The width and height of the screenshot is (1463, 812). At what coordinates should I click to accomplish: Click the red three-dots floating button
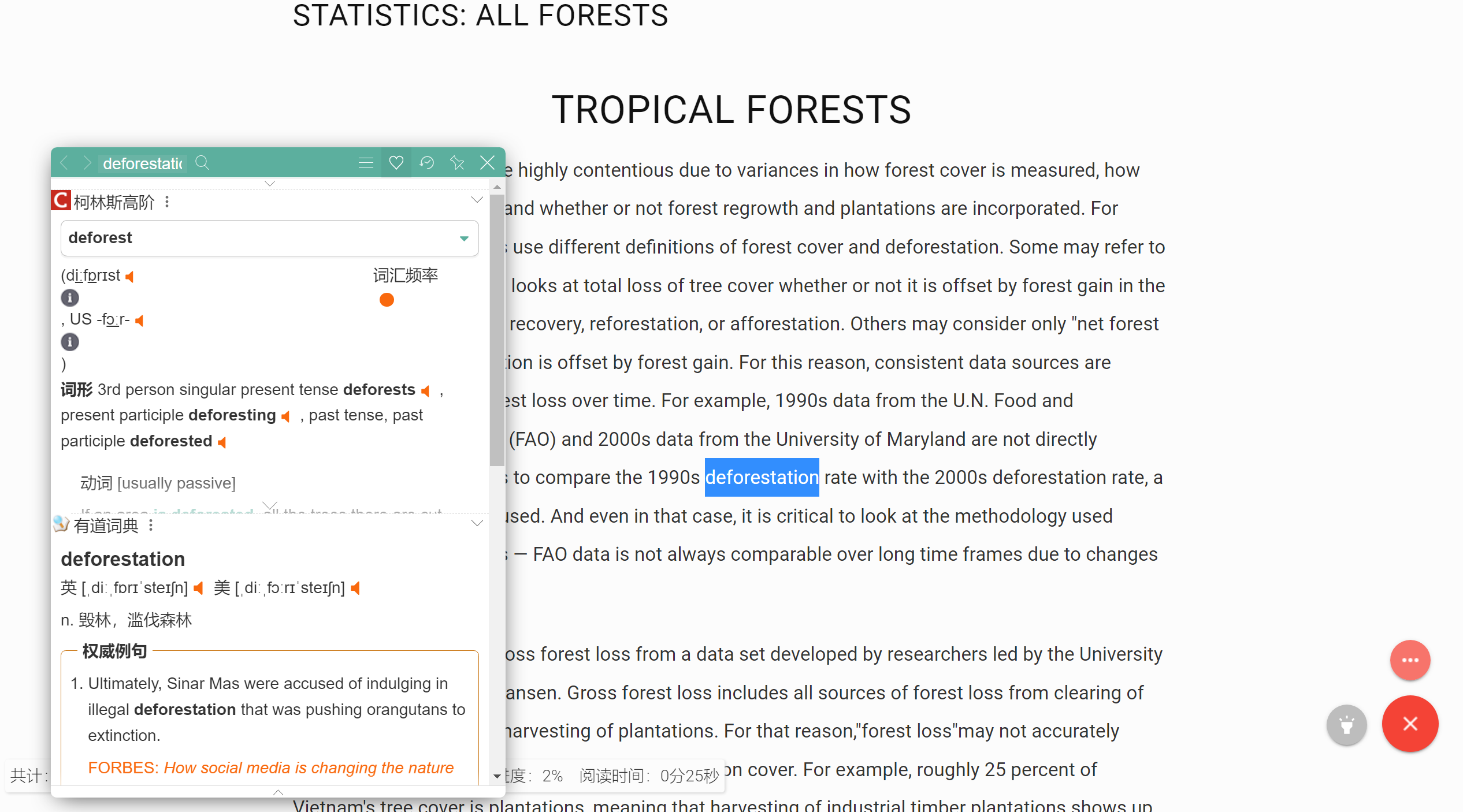pos(1410,660)
